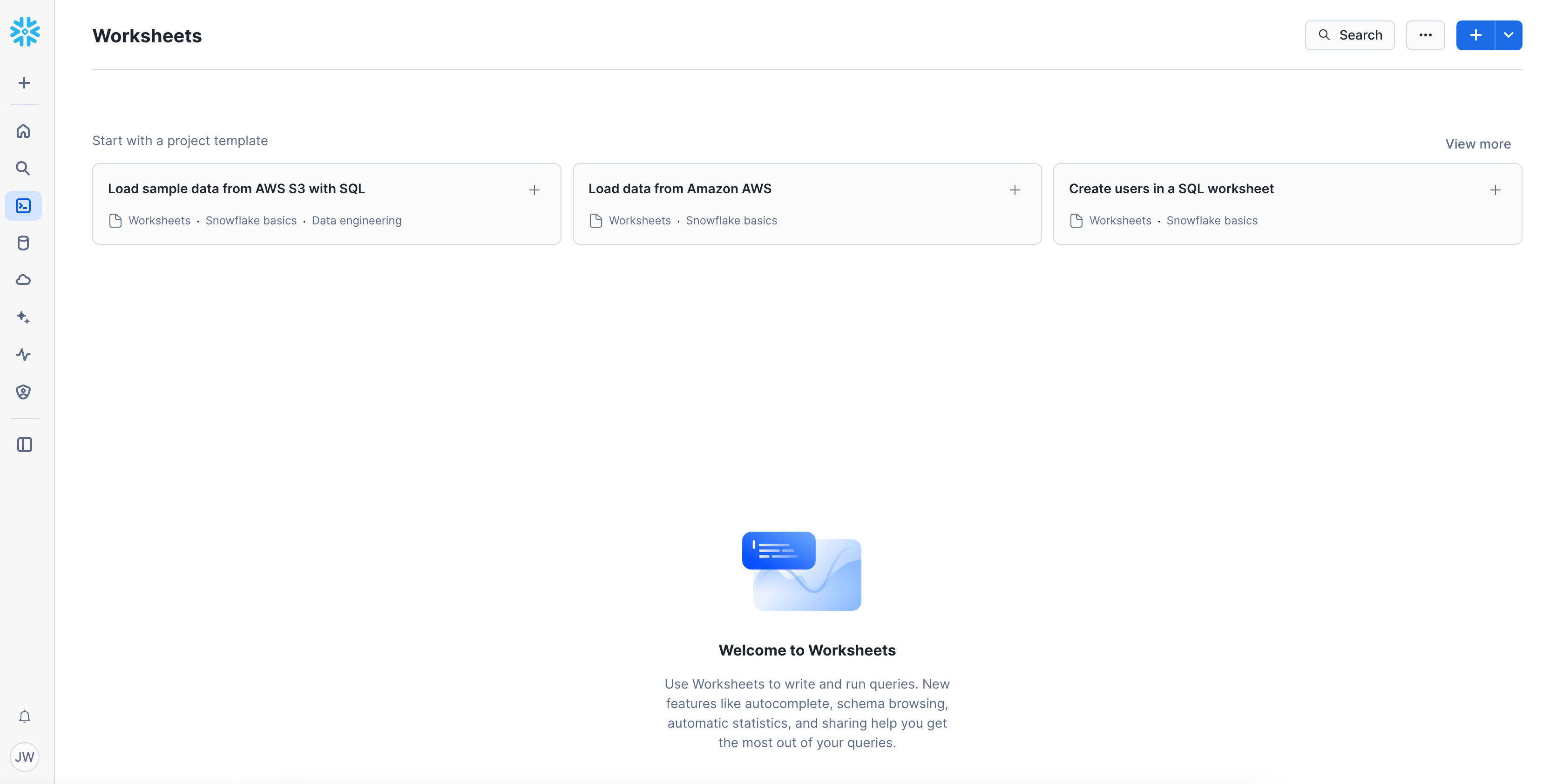Click the Snowflake logo icon

point(25,31)
